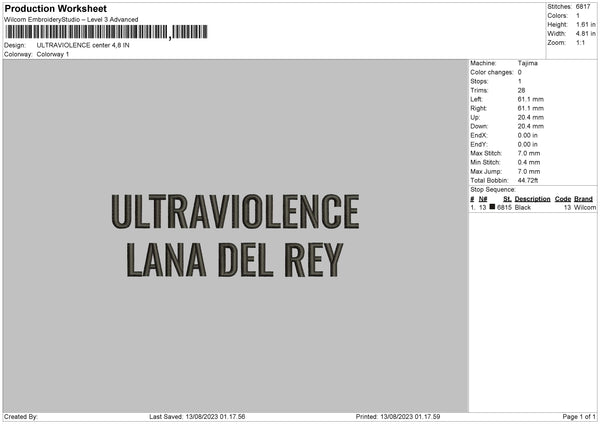This screenshot has width=600, height=424.
Task: Click EndX value 0.00 in
Action: (528, 135)
